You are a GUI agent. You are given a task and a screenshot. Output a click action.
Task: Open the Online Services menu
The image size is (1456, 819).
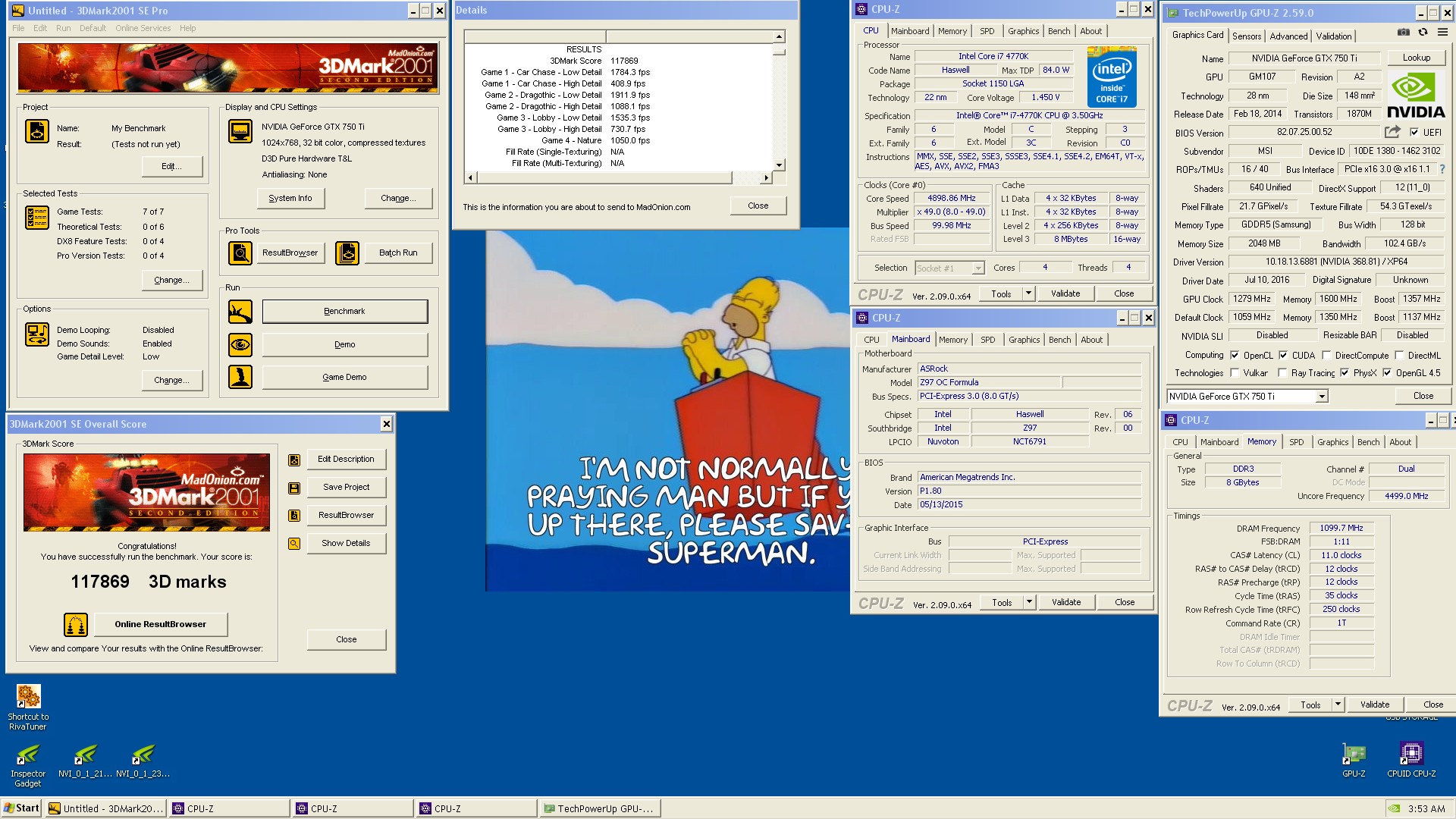pyautogui.click(x=143, y=28)
